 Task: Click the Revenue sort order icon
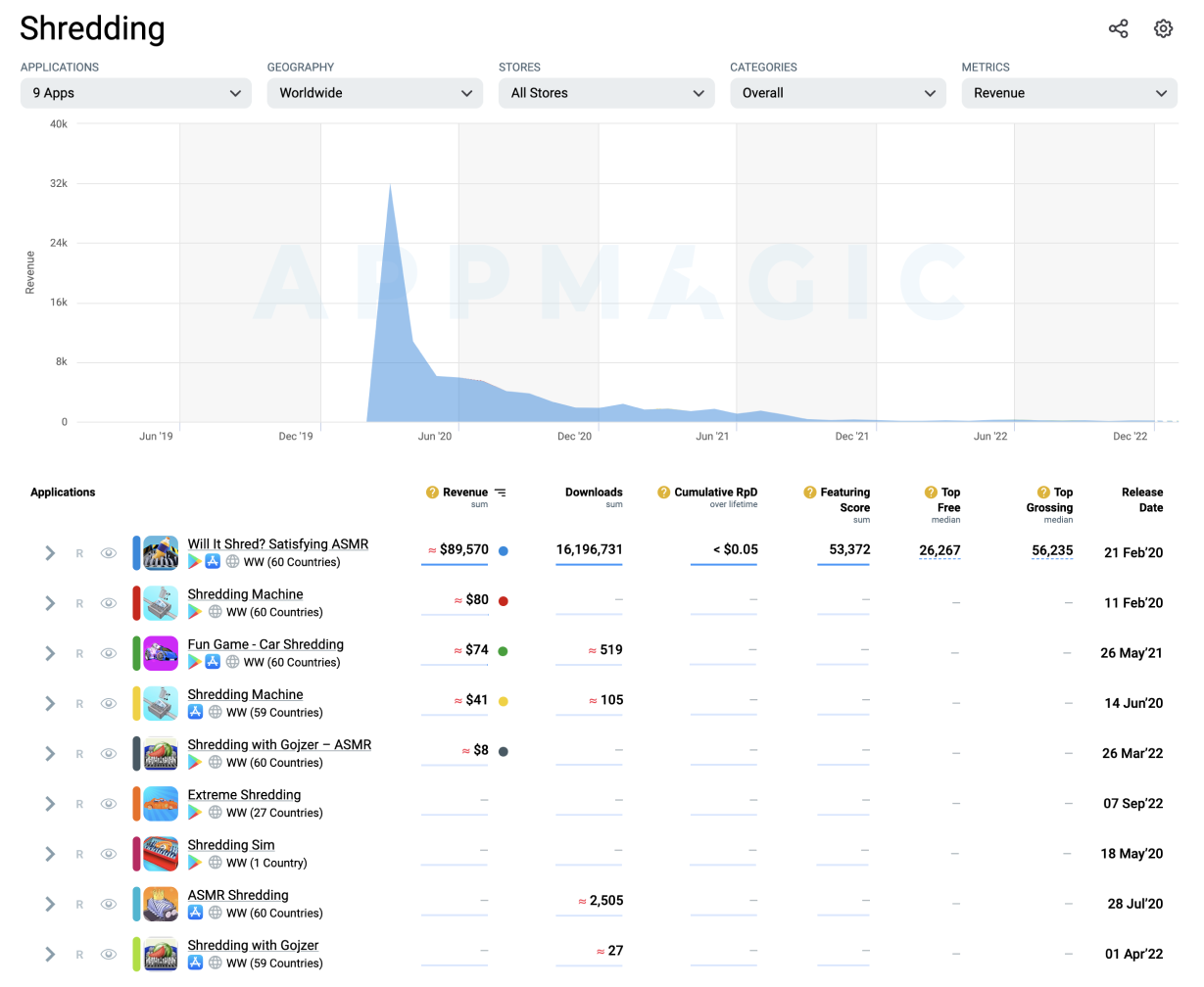(x=501, y=493)
